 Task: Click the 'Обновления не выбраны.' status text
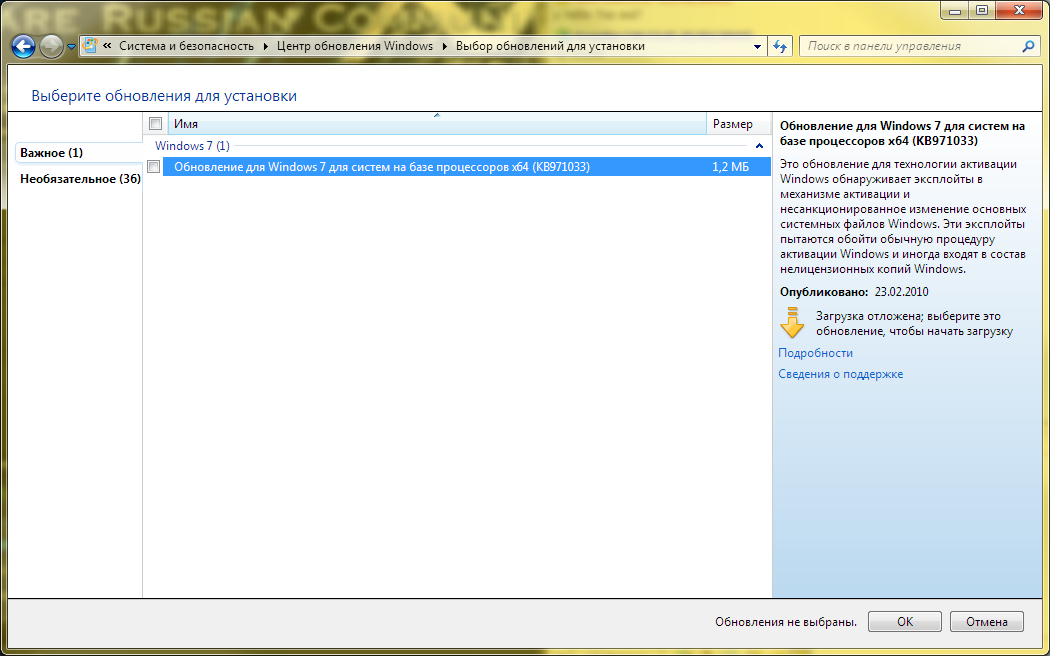point(785,622)
